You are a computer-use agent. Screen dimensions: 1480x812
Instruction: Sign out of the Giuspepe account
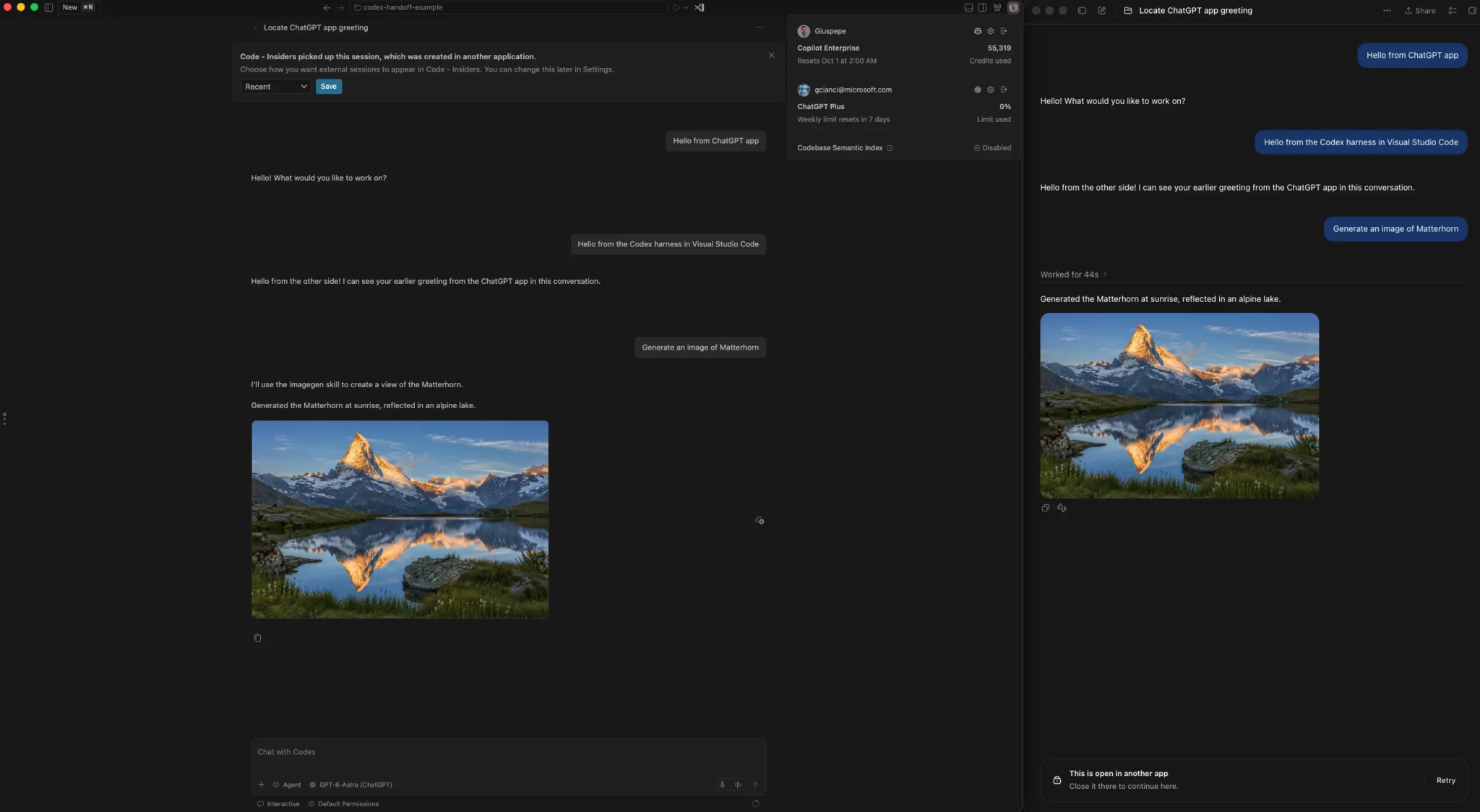pos(1003,31)
